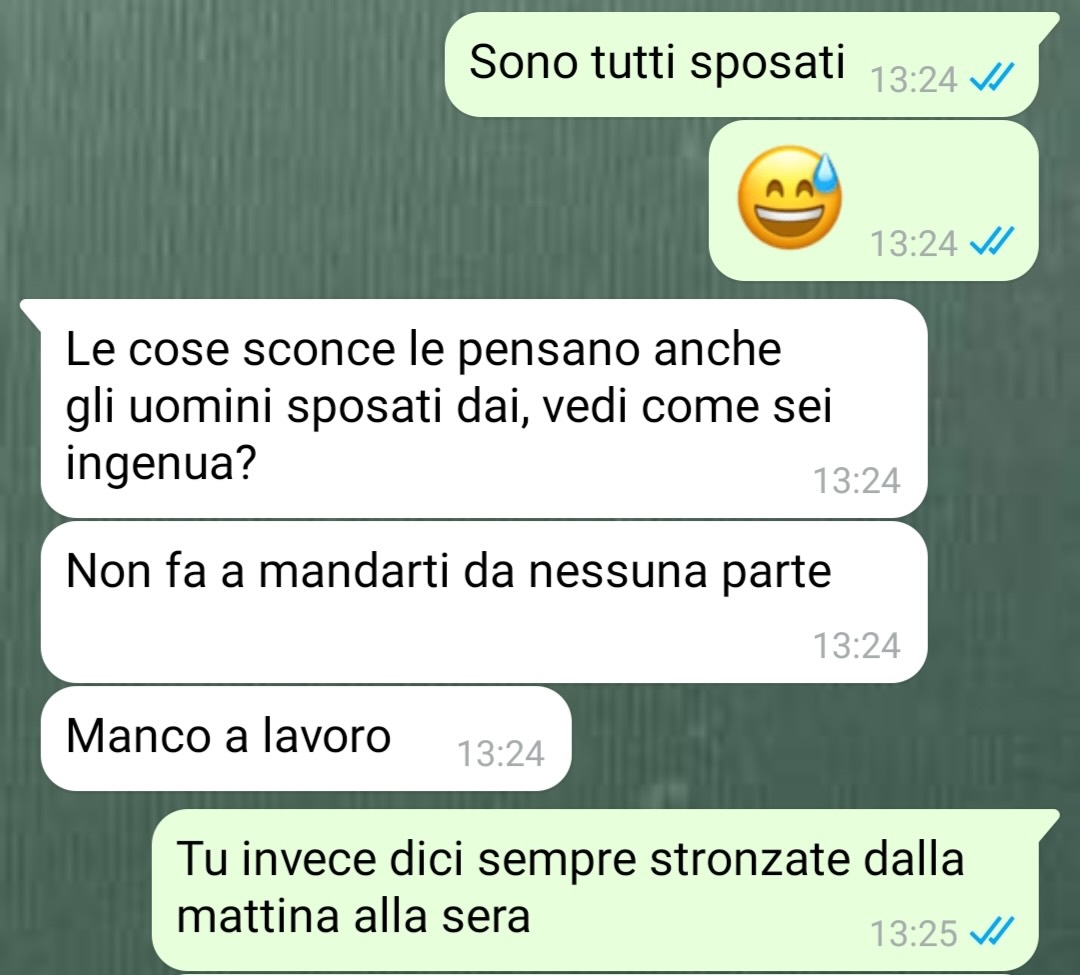The width and height of the screenshot is (1080, 975).
Task: Tap empty chat wallpaper left of the emoji bubble
Action: (358, 200)
